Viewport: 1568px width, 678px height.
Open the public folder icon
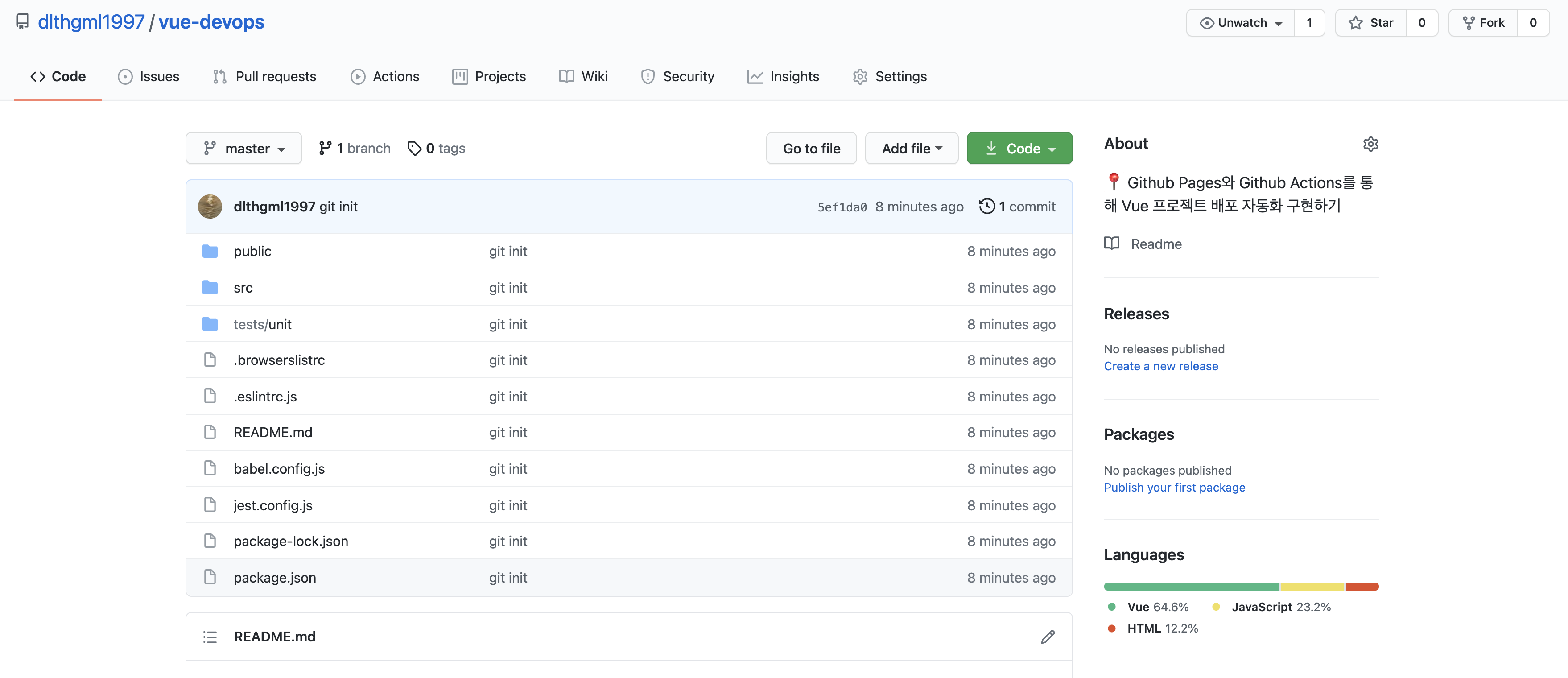(210, 252)
